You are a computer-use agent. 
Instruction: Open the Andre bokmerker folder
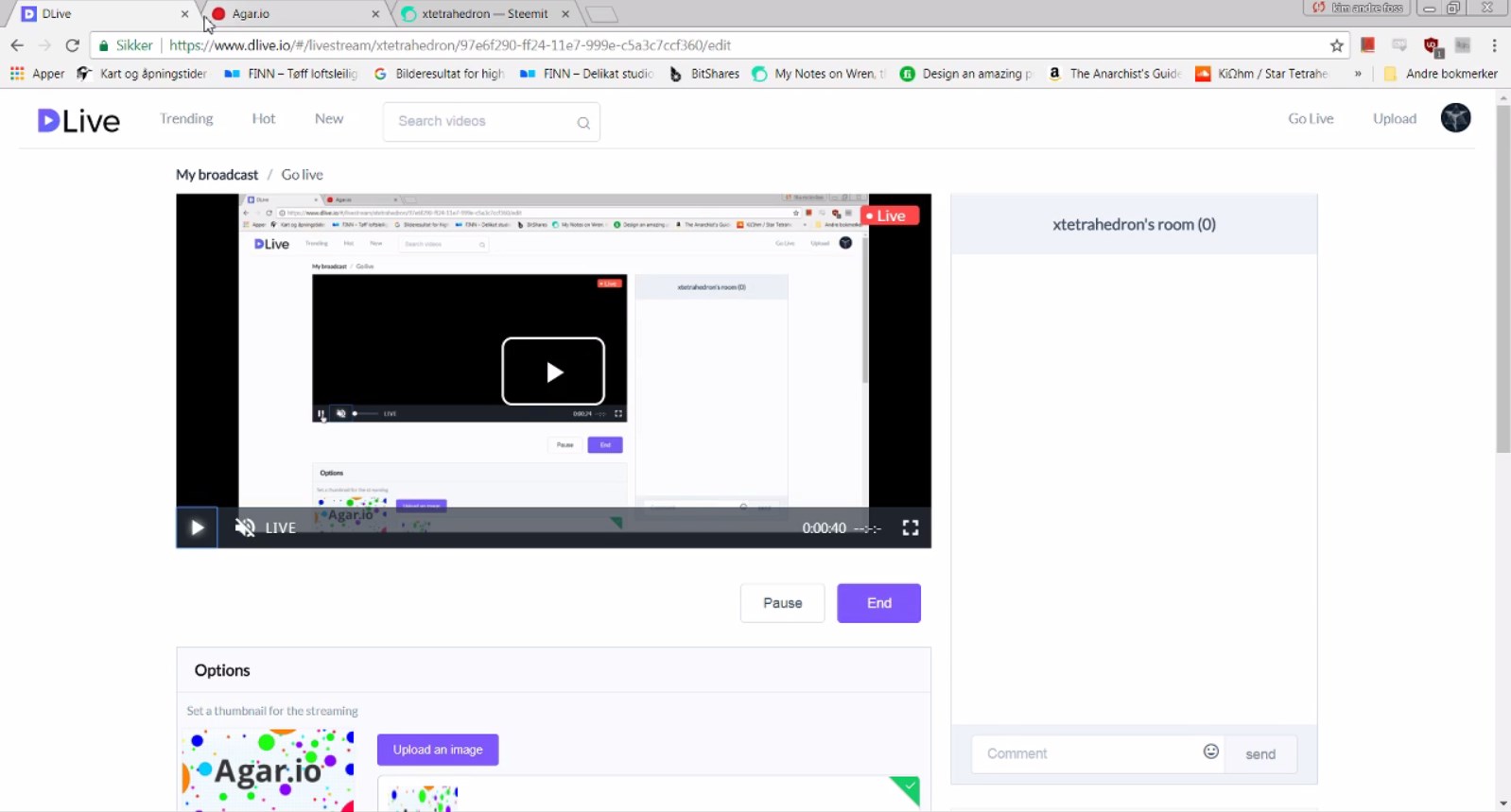pos(1441,73)
